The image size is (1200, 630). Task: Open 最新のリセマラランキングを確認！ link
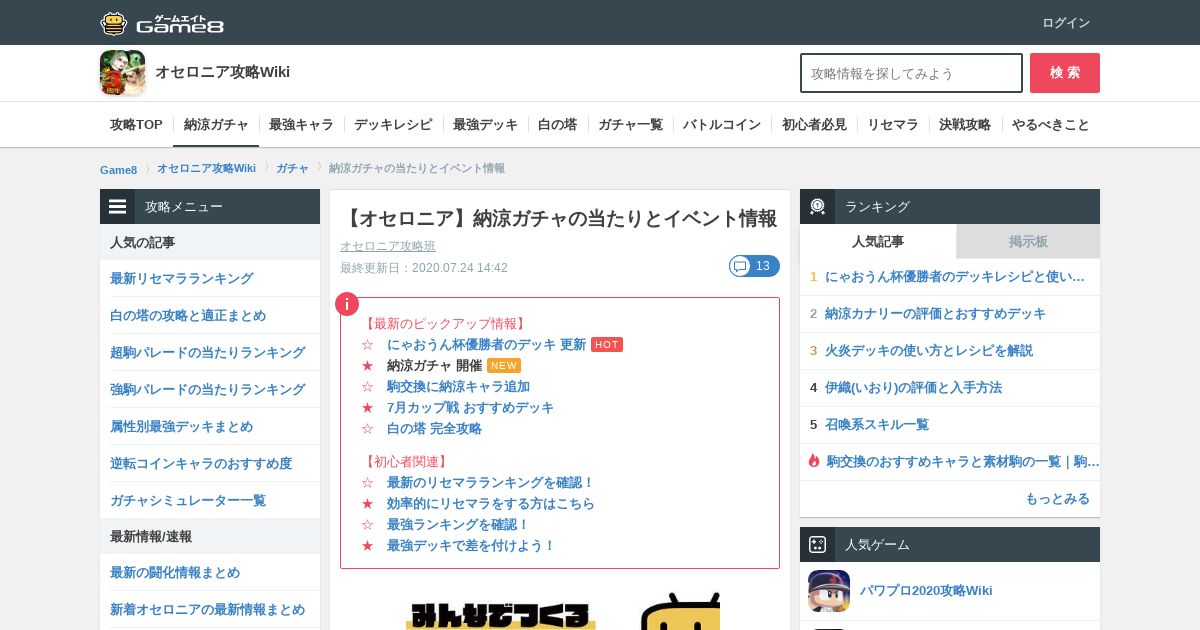click(490, 482)
